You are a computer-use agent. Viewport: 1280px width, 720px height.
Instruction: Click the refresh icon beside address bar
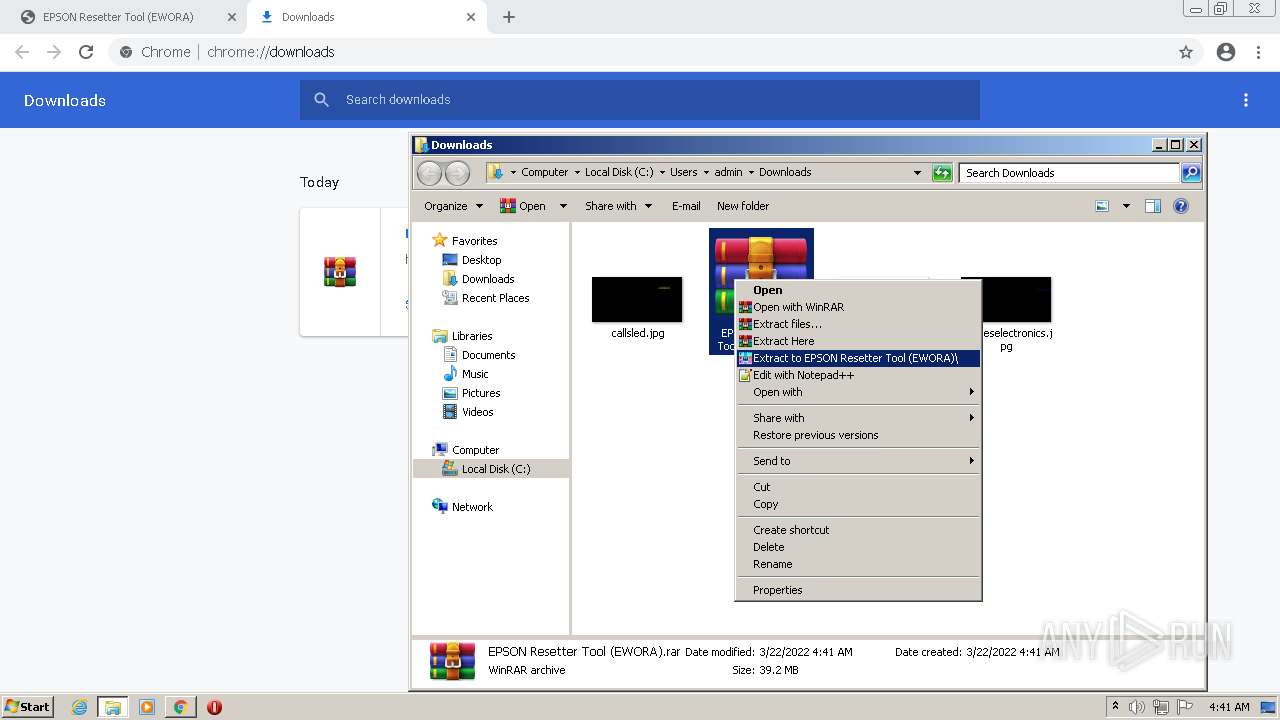942,173
